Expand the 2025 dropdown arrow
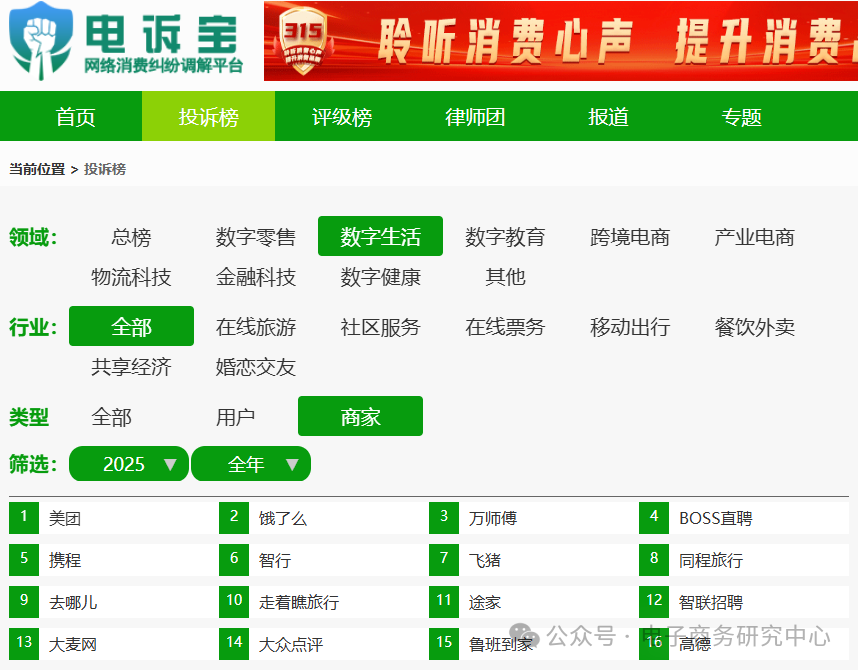This screenshot has width=858, height=670. coord(170,464)
